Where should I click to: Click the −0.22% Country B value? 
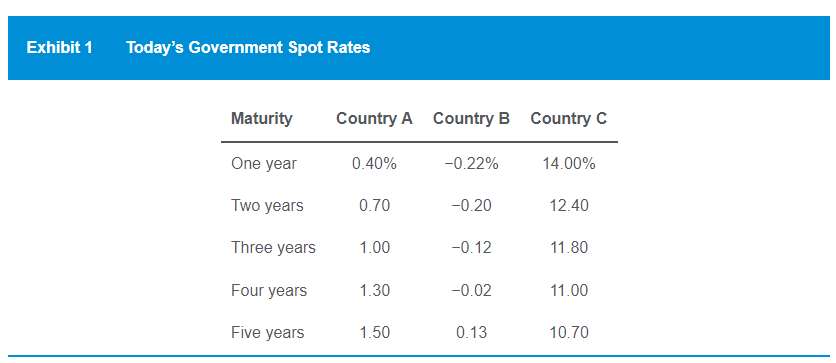(x=471, y=163)
